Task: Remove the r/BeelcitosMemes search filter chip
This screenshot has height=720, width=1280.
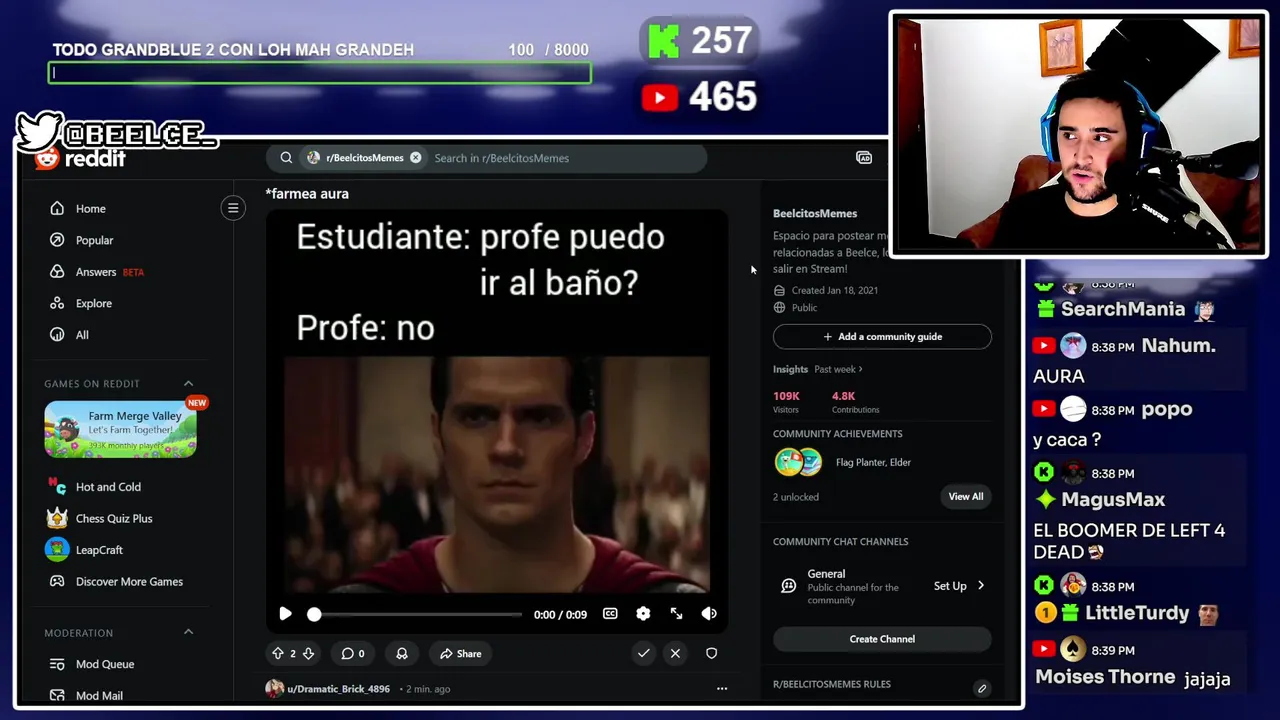Action: 415,158
